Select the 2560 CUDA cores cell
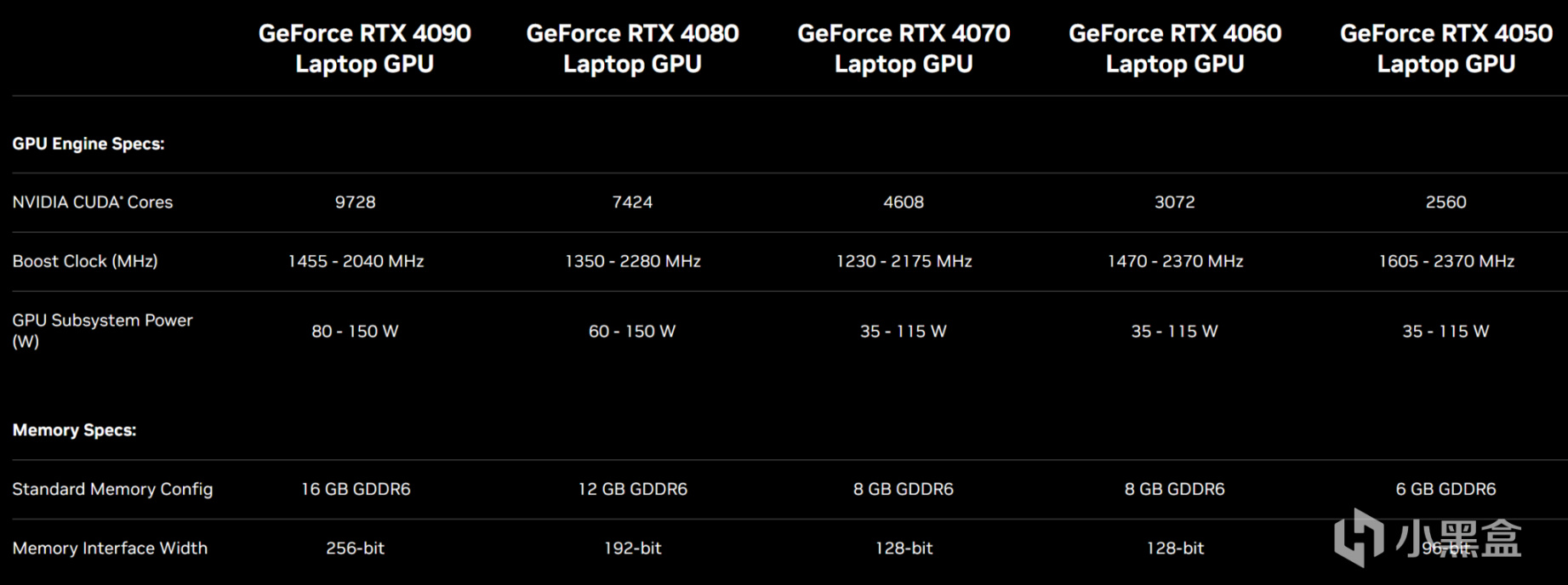The image size is (1568, 585). (x=1445, y=202)
